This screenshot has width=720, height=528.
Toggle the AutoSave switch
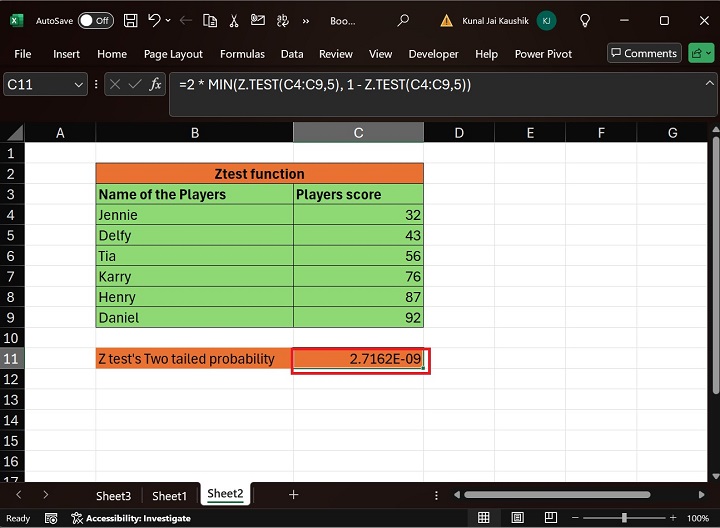pos(96,21)
